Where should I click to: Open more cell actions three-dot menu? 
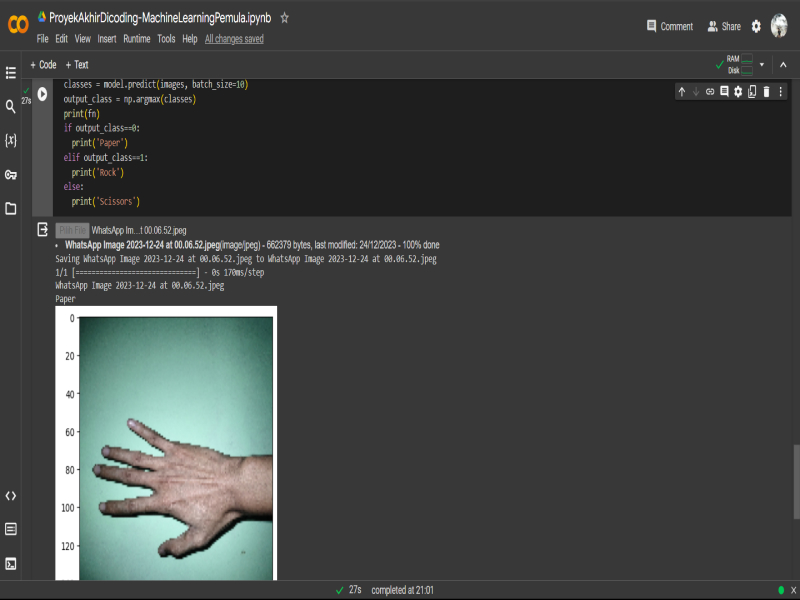pos(781,91)
